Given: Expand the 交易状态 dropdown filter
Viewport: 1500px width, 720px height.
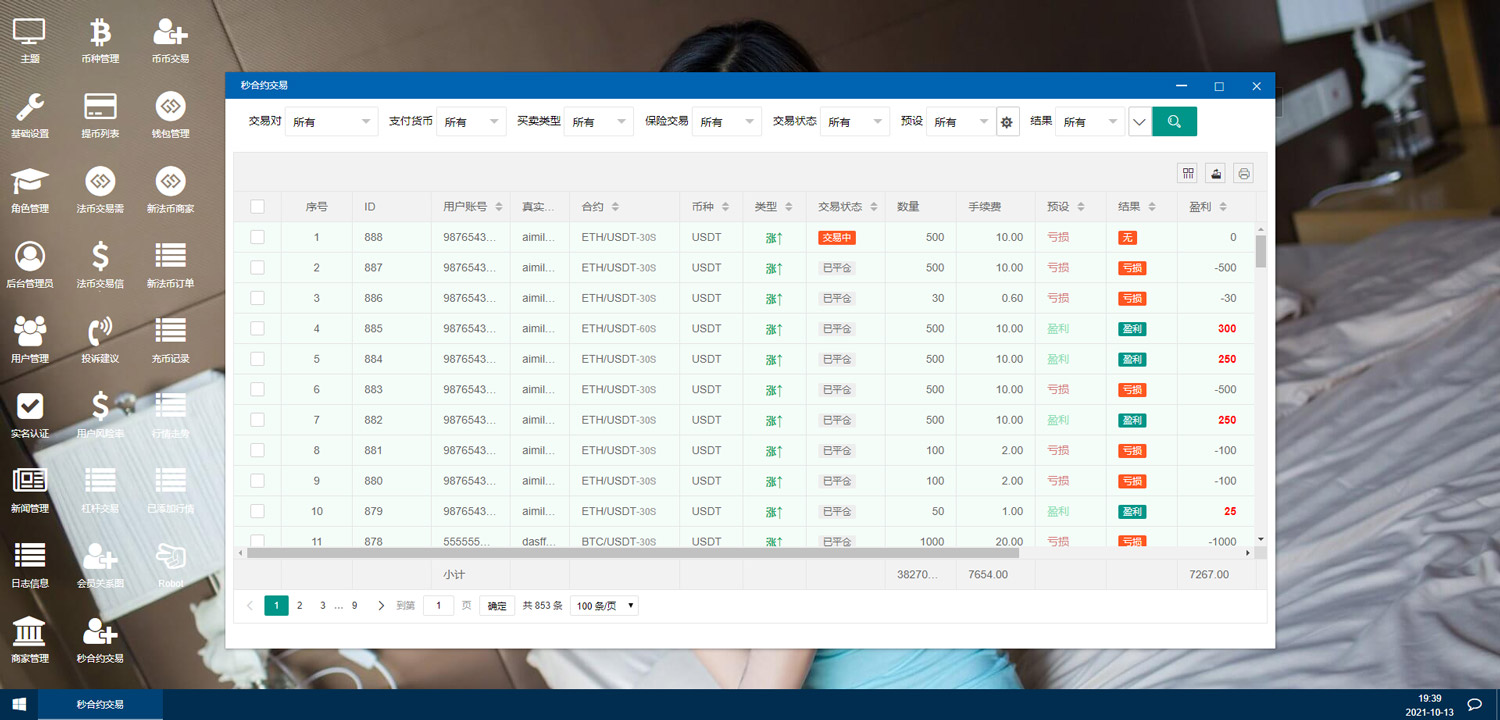Looking at the screenshot, I should point(854,122).
